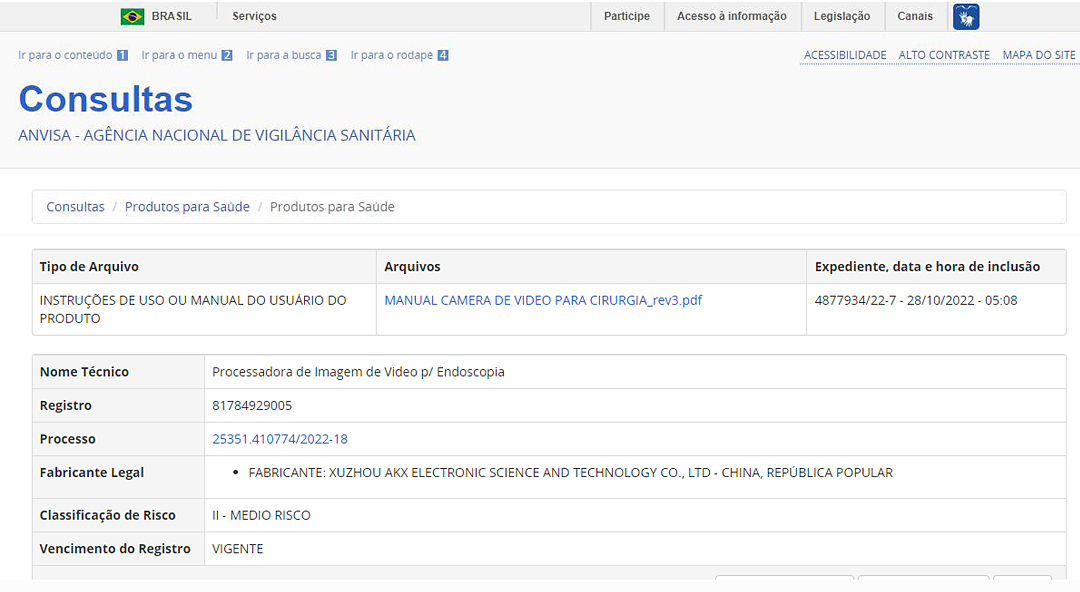Toggle ALTO CONTRASTE mode
This screenshot has height=592, width=1080.
tap(944, 55)
